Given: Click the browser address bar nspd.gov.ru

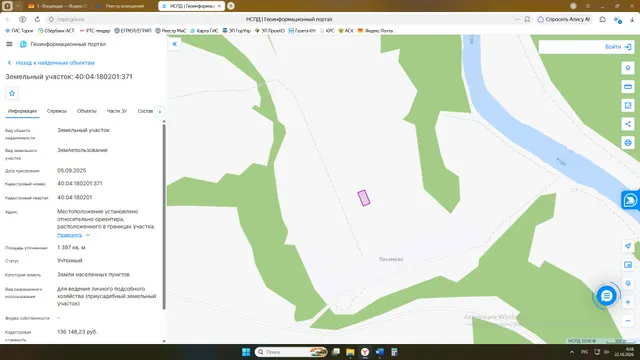Looking at the screenshot, I should pyautogui.click(x=71, y=19).
